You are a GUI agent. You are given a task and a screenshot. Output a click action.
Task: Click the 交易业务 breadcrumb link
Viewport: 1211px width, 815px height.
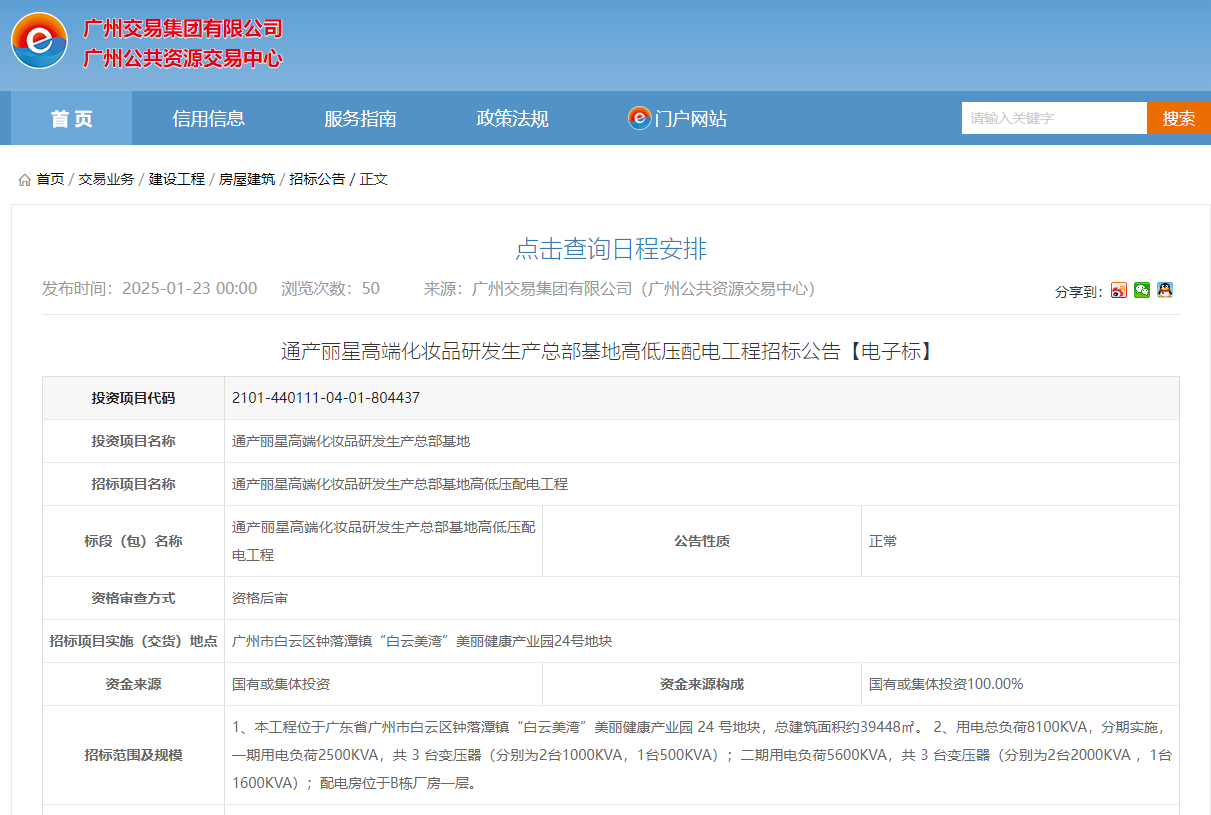pos(105,179)
